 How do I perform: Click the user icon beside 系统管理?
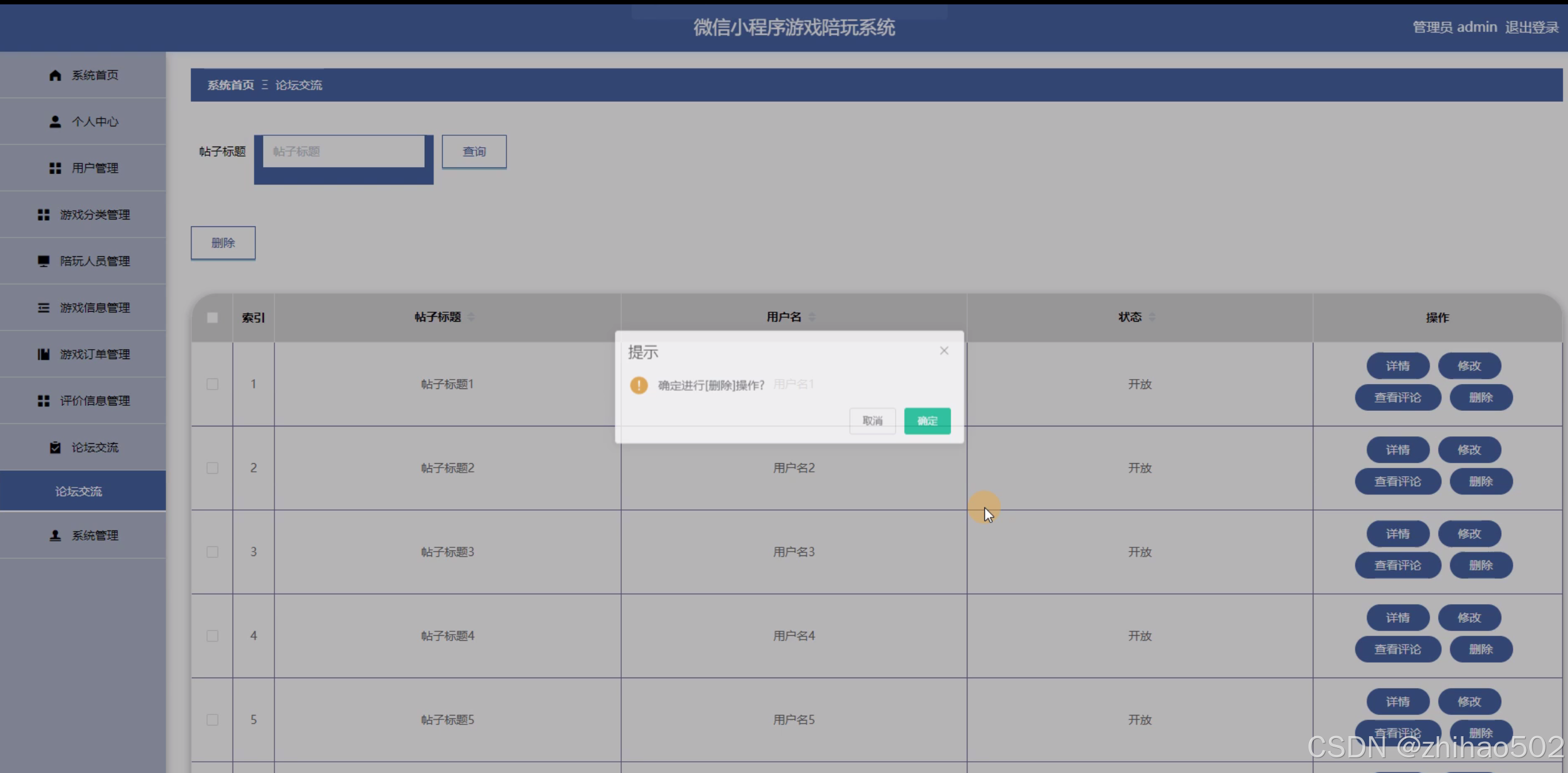(55, 535)
